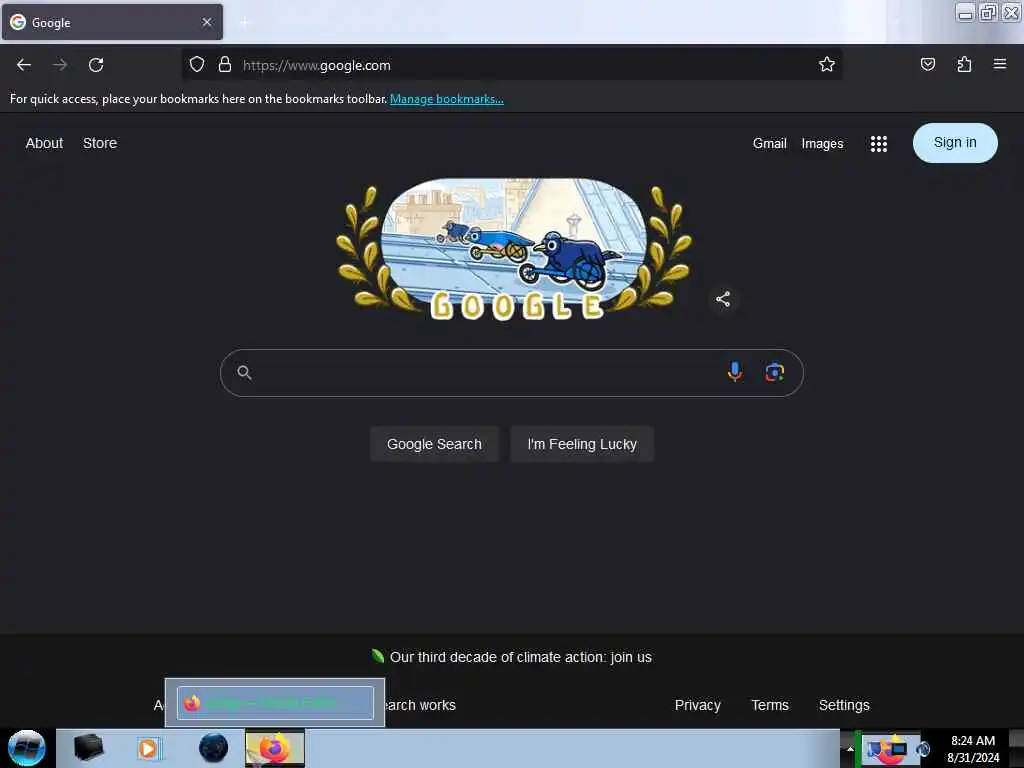The height and width of the screenshot is (768, 1024).
Task: Open the Google Doodle image
Action: pyautogui.click(x=514, y=249)
